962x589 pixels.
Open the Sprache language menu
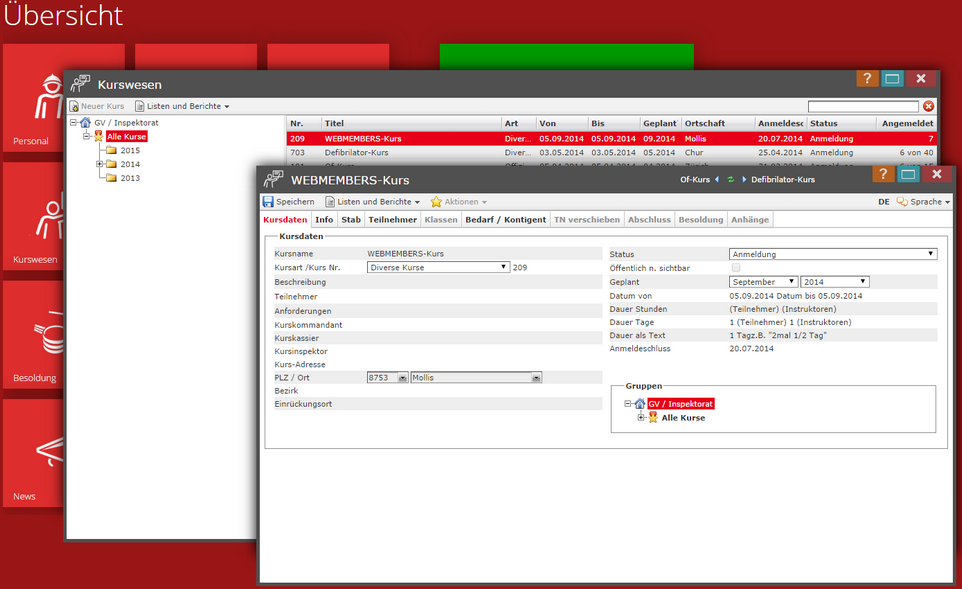tap(923, 202)
